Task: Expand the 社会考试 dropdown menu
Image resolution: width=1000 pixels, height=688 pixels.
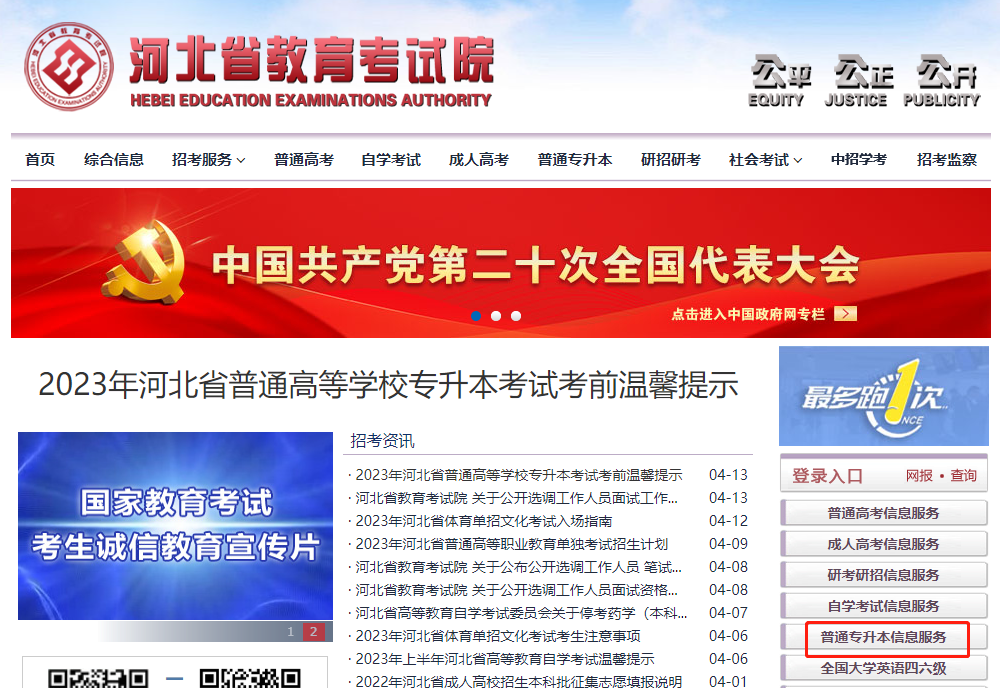Action: click(765, 159)
